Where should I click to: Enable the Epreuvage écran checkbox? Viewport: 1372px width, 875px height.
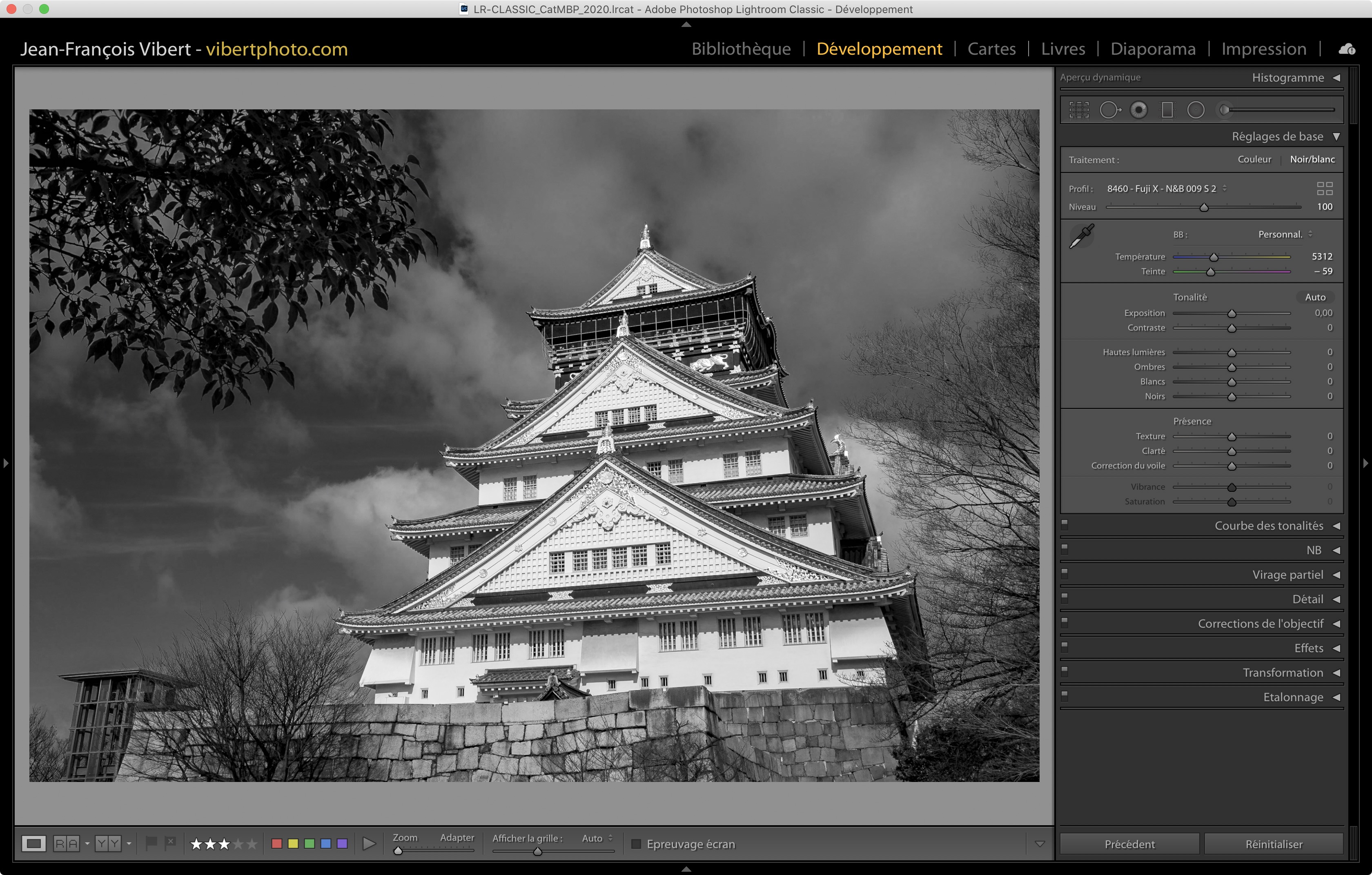tap(637, 844)
